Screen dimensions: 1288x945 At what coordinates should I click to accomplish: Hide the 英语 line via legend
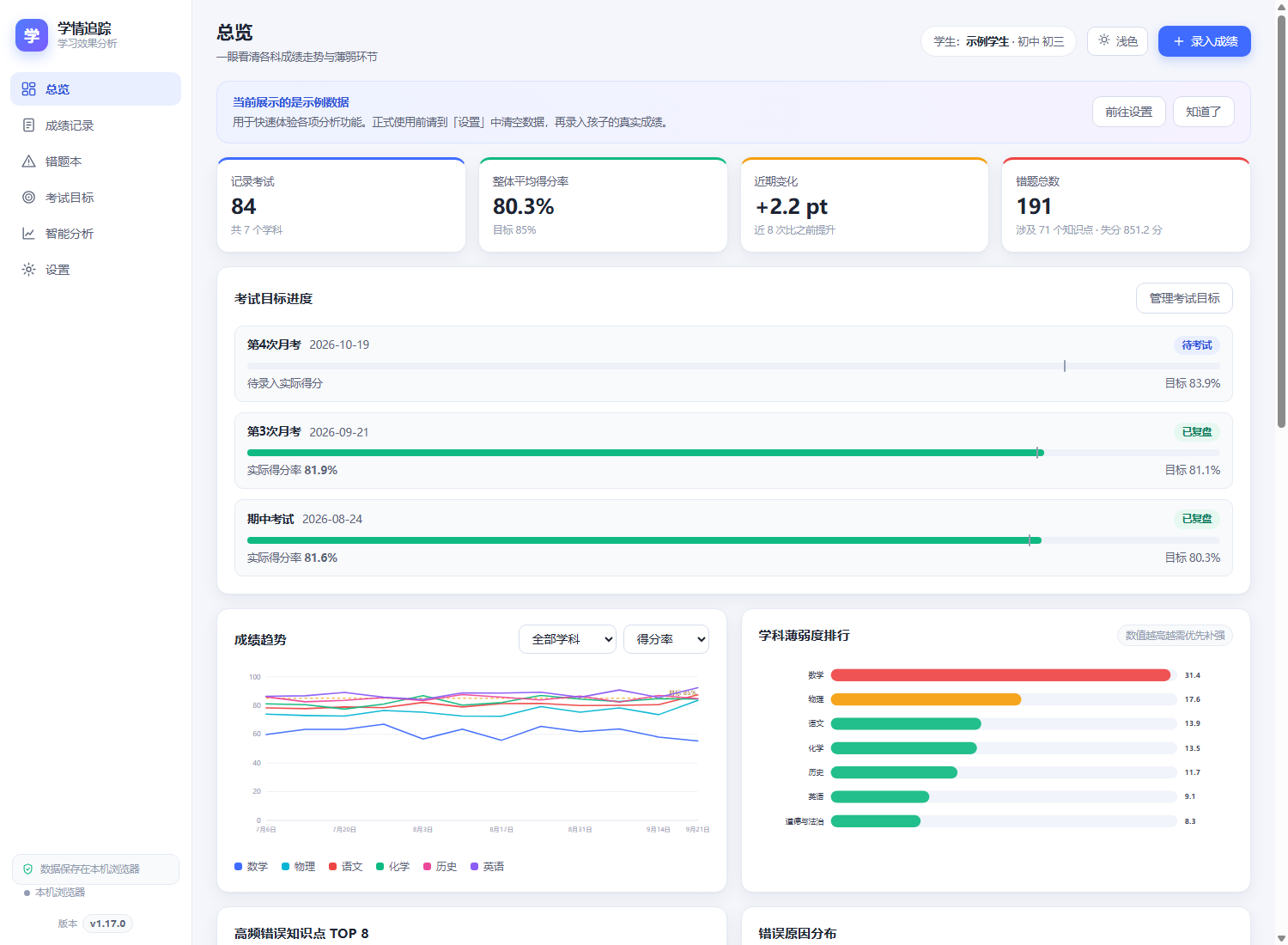[488, 867]
